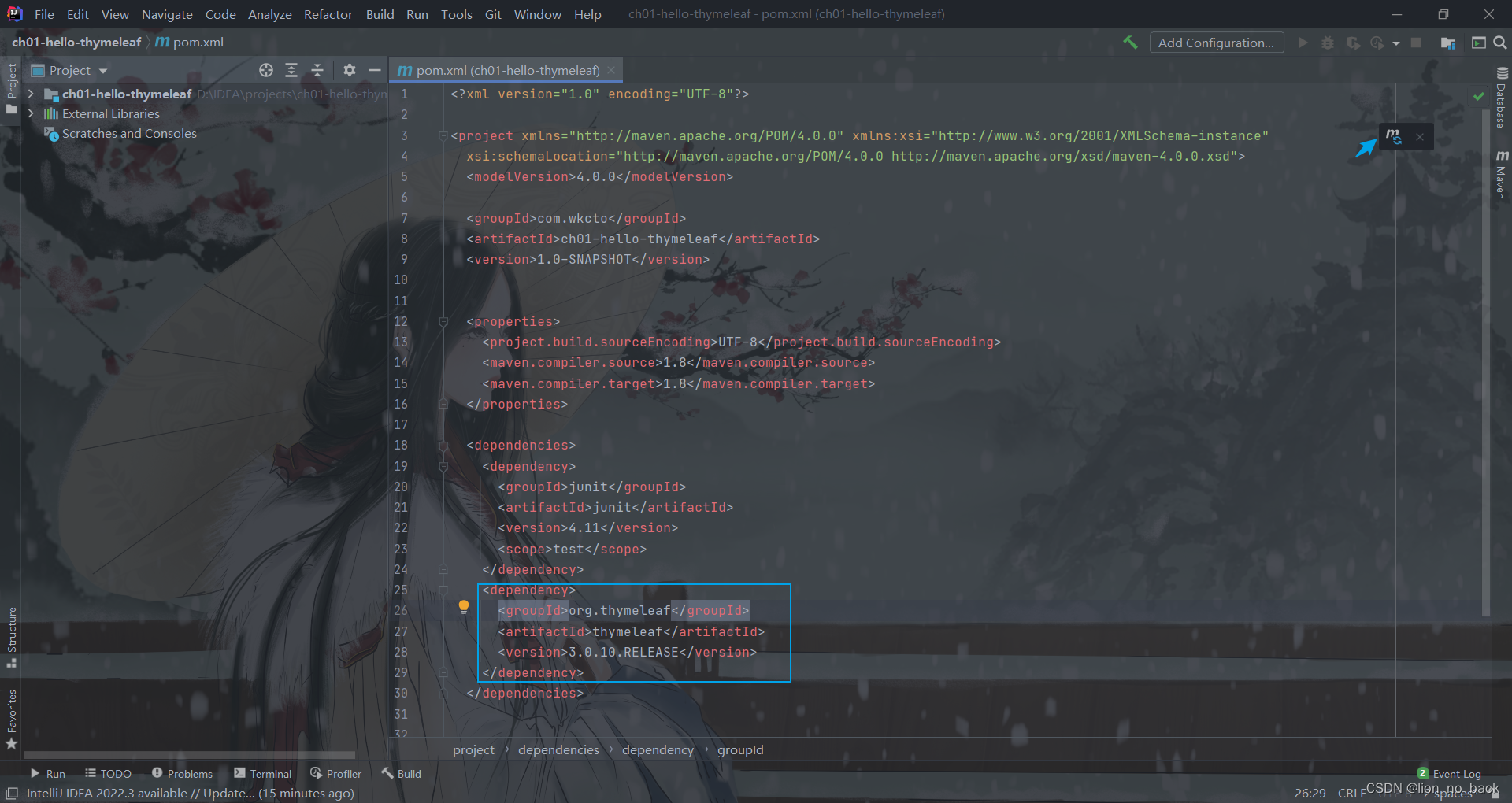
Task: Toggle the Problems tool window
Action: click(x=182, y=774)
